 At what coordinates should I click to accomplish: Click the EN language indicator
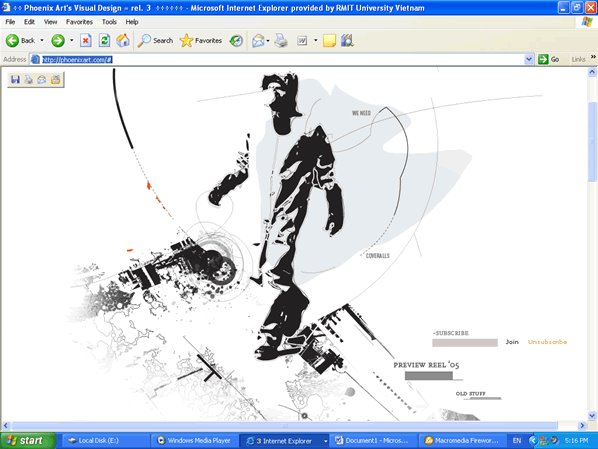pyautogui.click(x=517, y=441)
